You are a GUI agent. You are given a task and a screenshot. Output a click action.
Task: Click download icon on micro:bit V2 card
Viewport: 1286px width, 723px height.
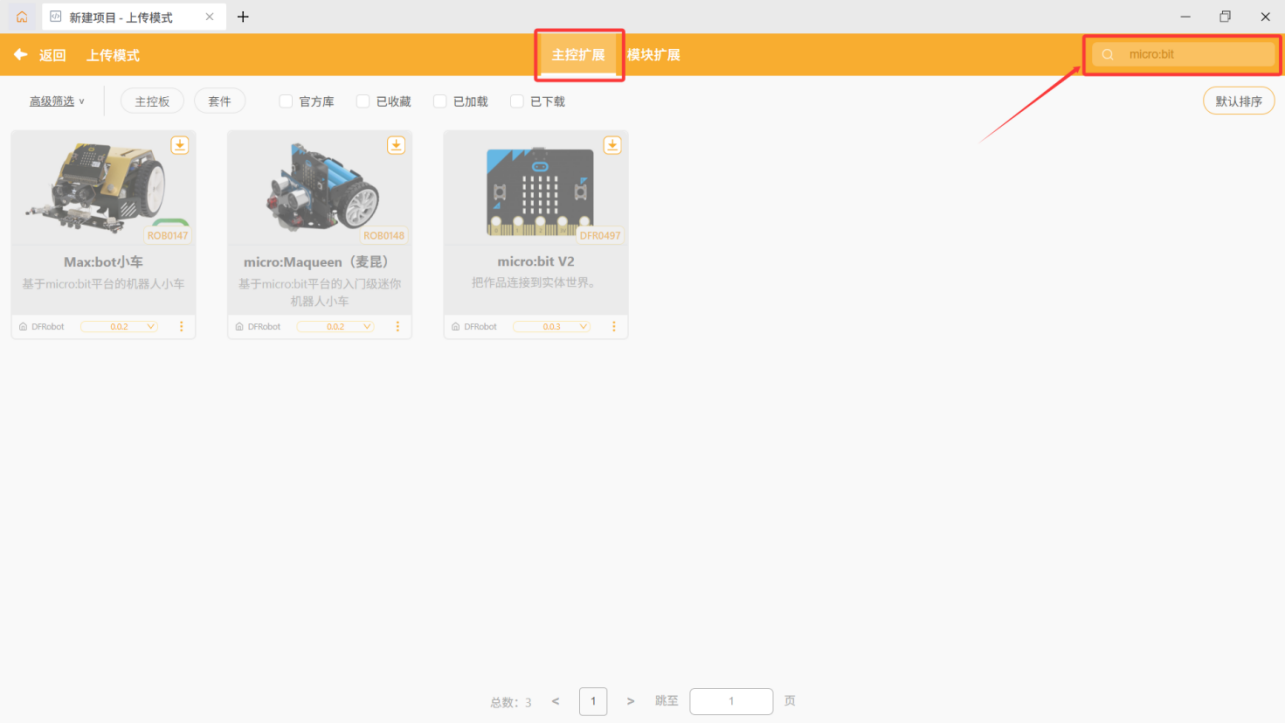coord(612,145)
